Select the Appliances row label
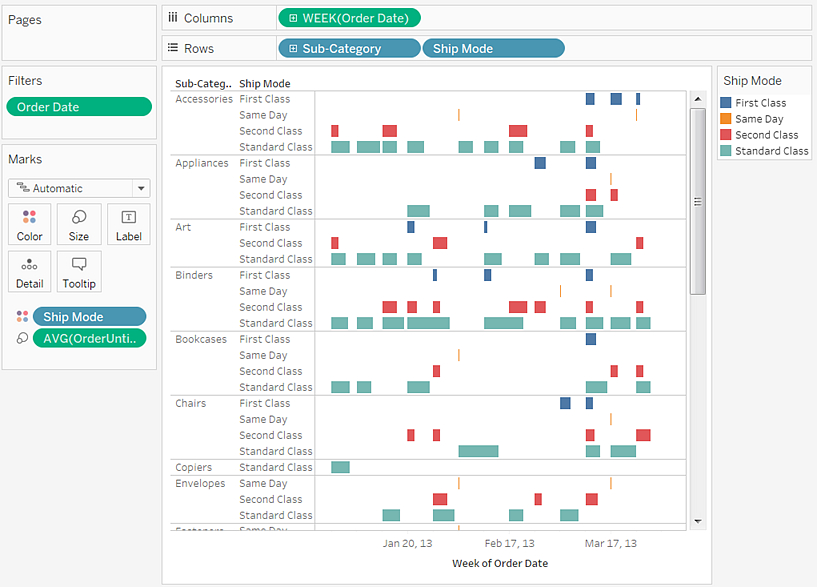Viewport: 817px width, 587px height. click(x=202, y=163)
